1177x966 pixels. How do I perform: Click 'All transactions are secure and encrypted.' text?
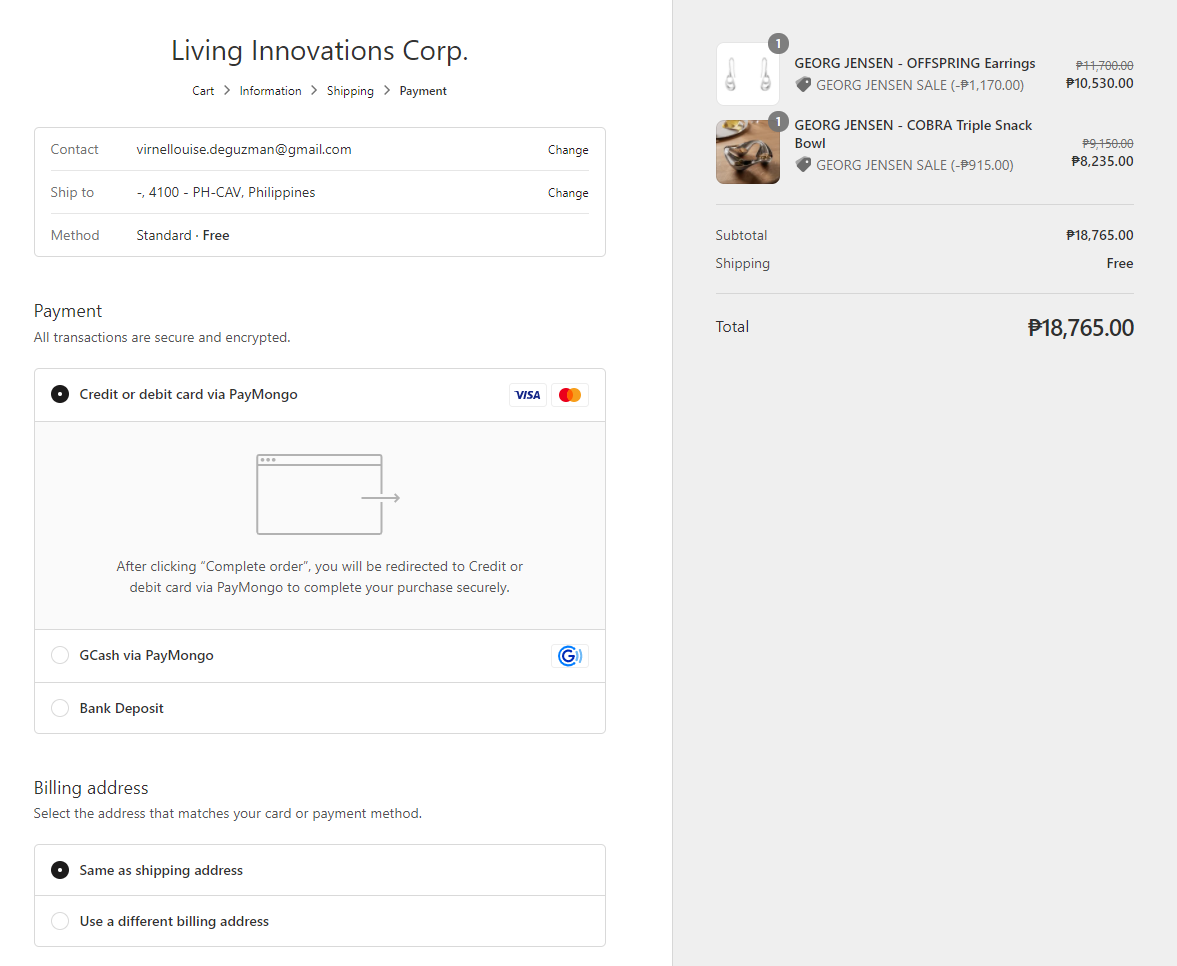(x=162, y=338)
